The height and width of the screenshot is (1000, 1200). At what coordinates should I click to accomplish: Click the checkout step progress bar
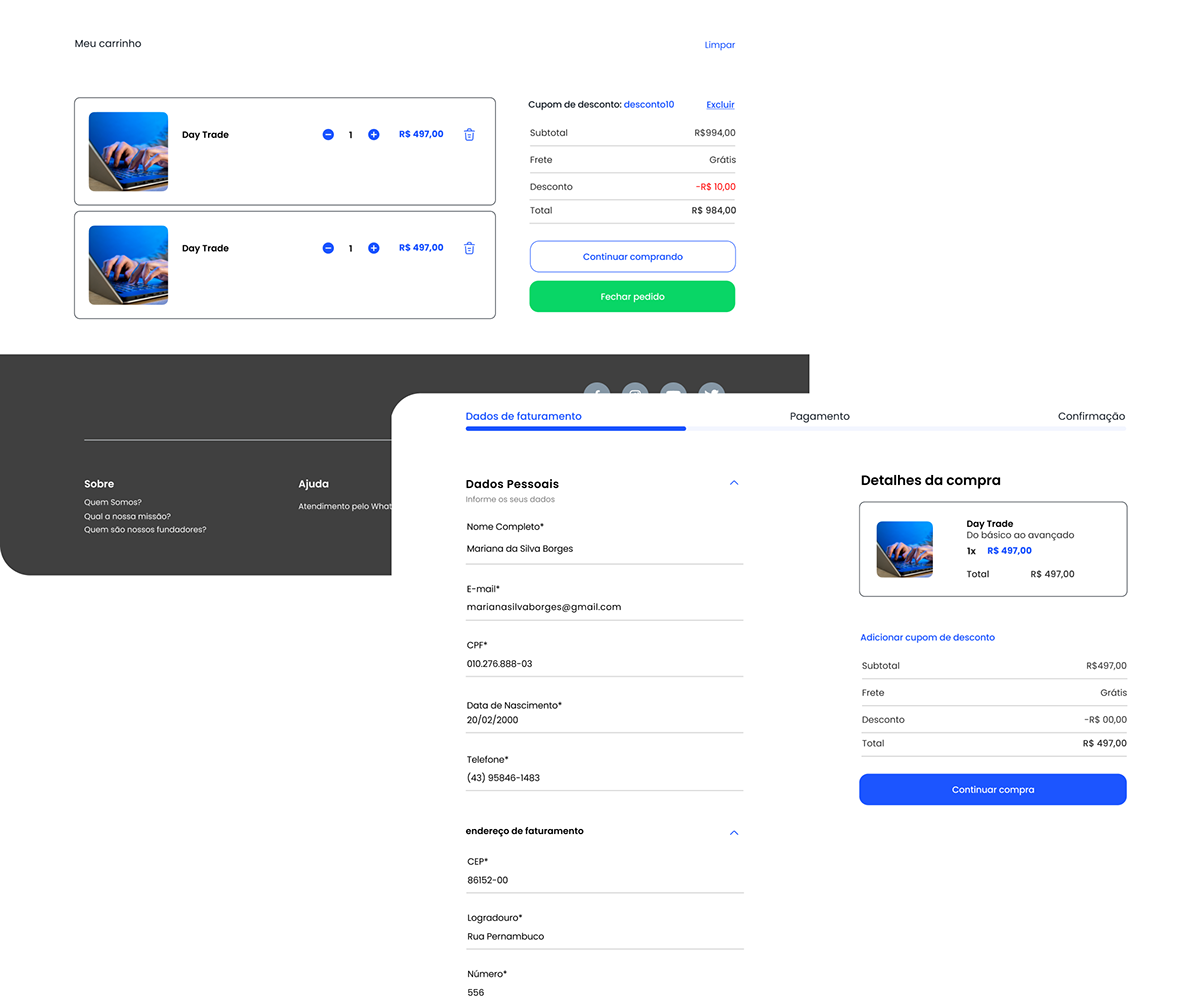[x=796, y=428]
